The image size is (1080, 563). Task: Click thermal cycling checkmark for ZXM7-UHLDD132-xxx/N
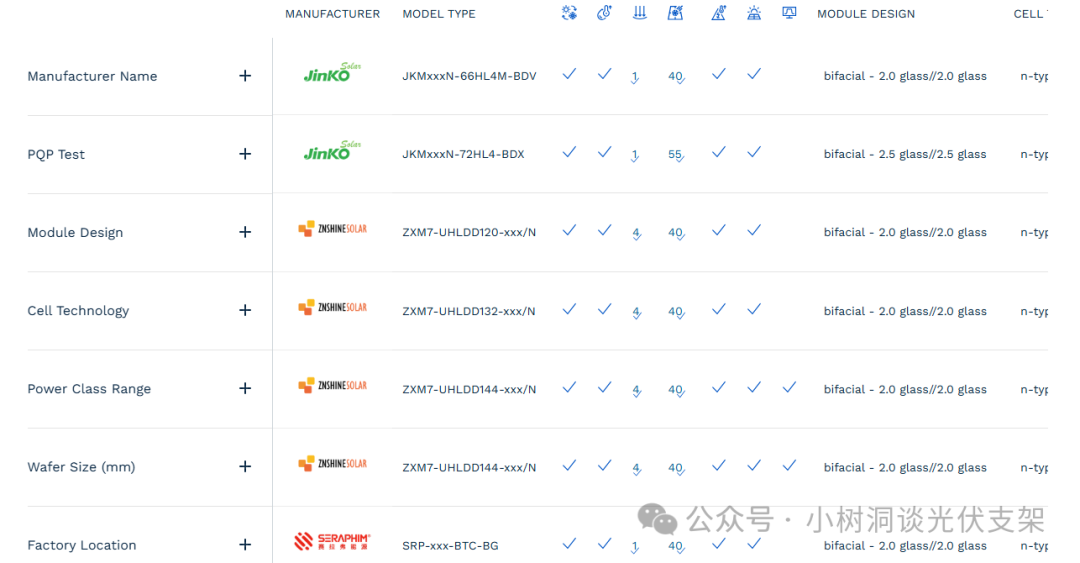(569, 309)
